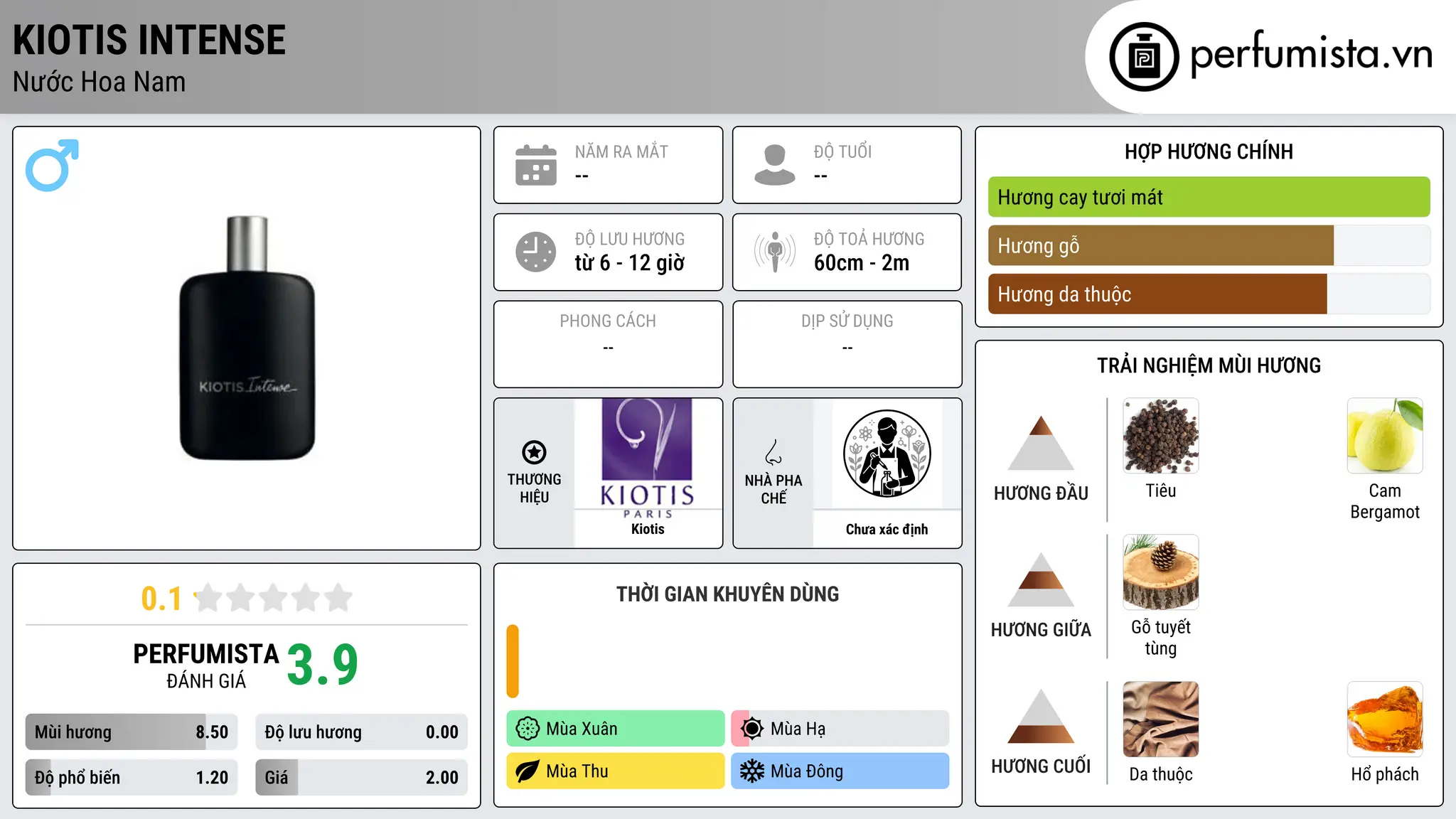Click the nose icon above Nhà pha chế
The image size is (1456, 819).
coord(773,452)
